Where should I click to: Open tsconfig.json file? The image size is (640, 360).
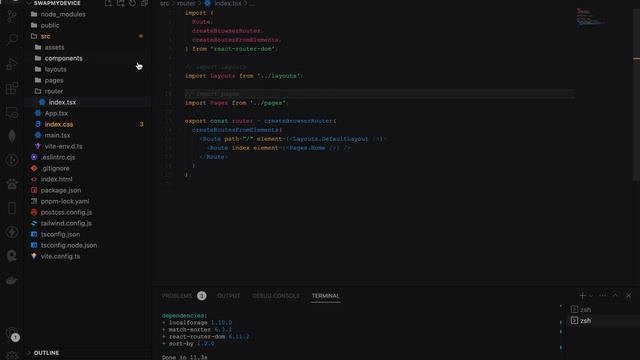88,234
